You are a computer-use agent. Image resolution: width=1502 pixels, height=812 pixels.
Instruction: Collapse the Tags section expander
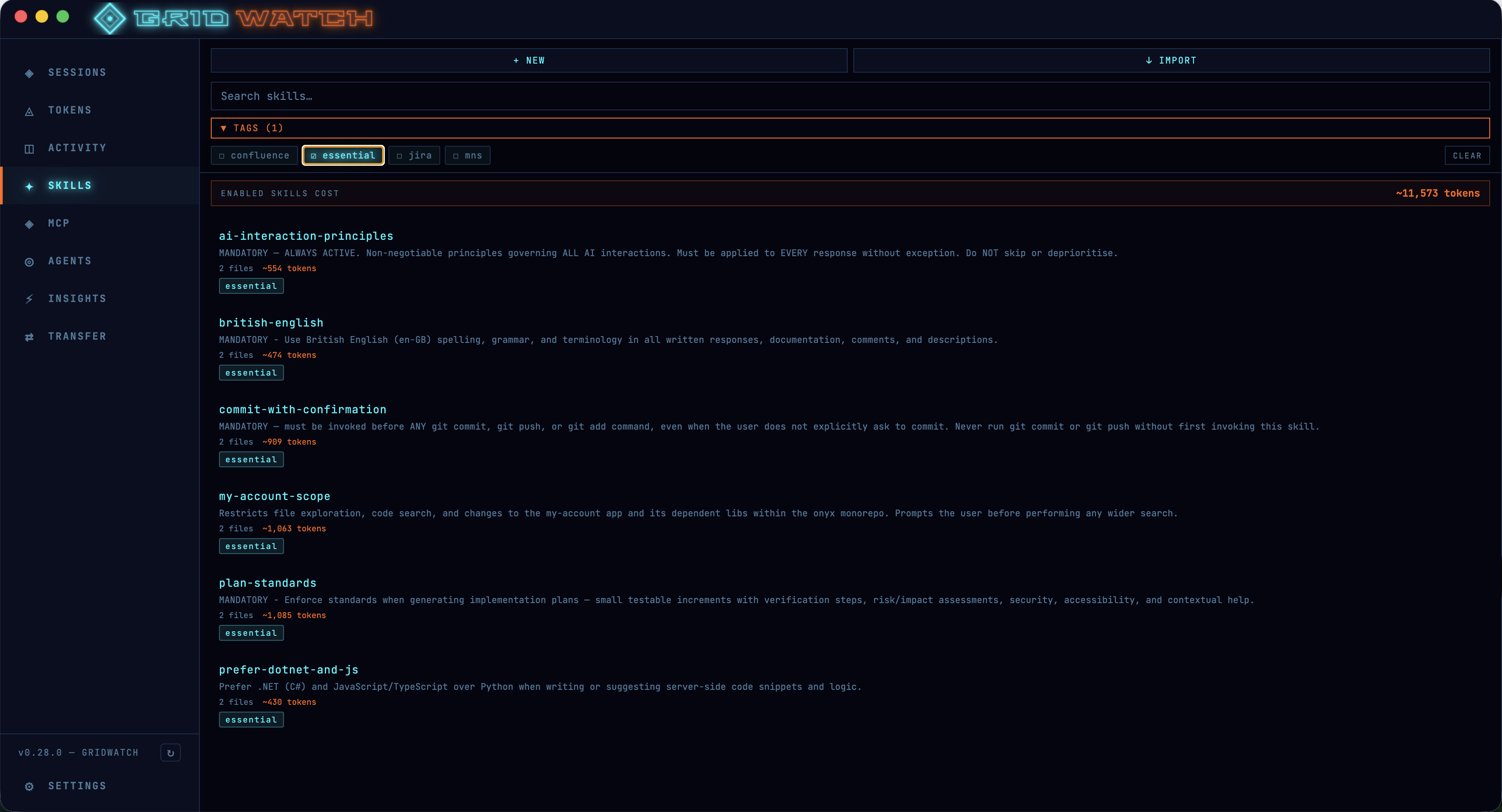(x=224, y=128)
